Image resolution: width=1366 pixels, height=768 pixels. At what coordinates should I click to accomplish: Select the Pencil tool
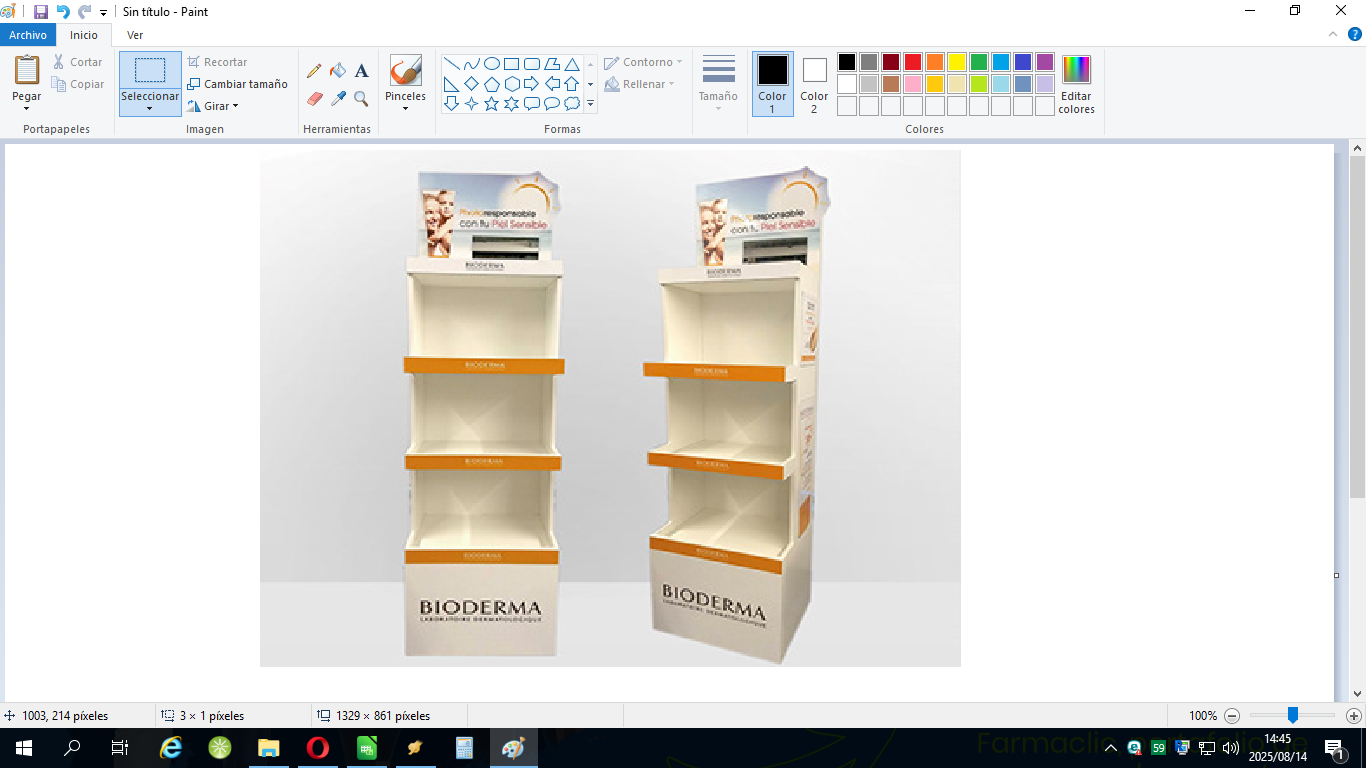click(x=314, y=71)
